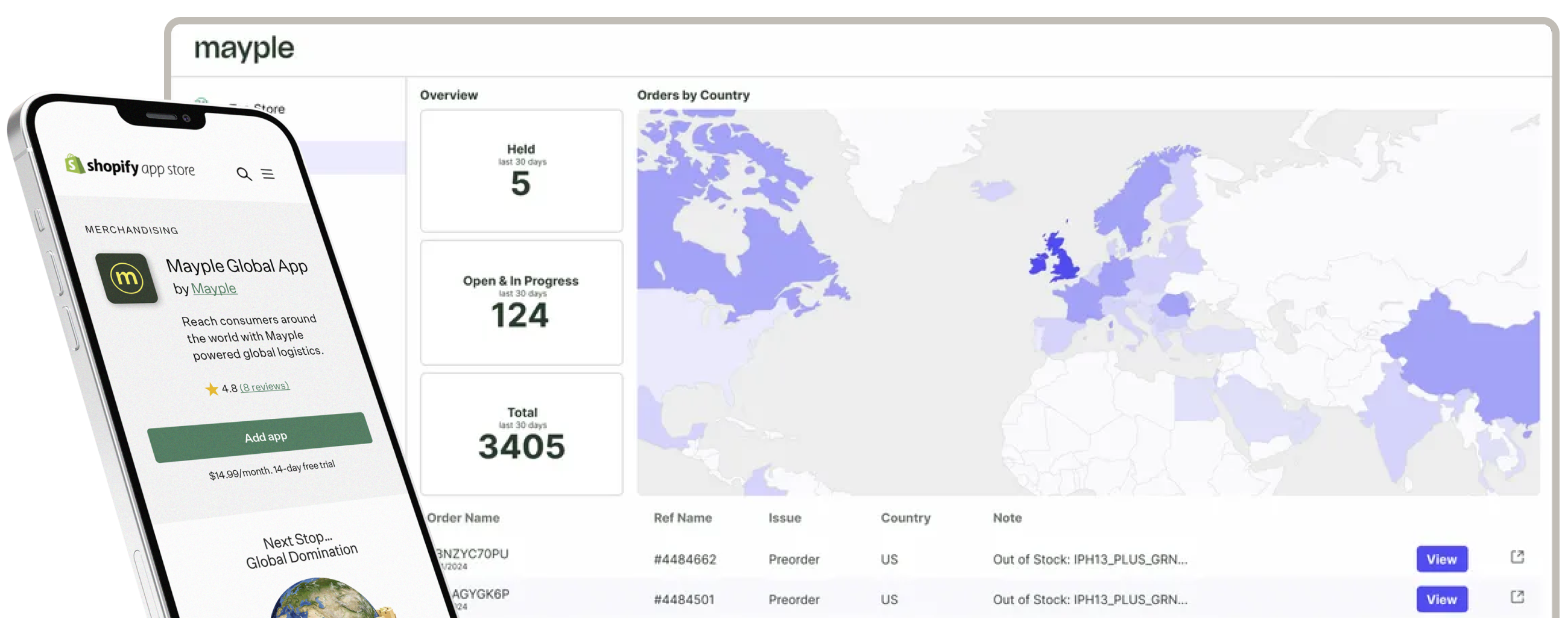
Task: Select the Total orders card
Action: click(521, 434)
